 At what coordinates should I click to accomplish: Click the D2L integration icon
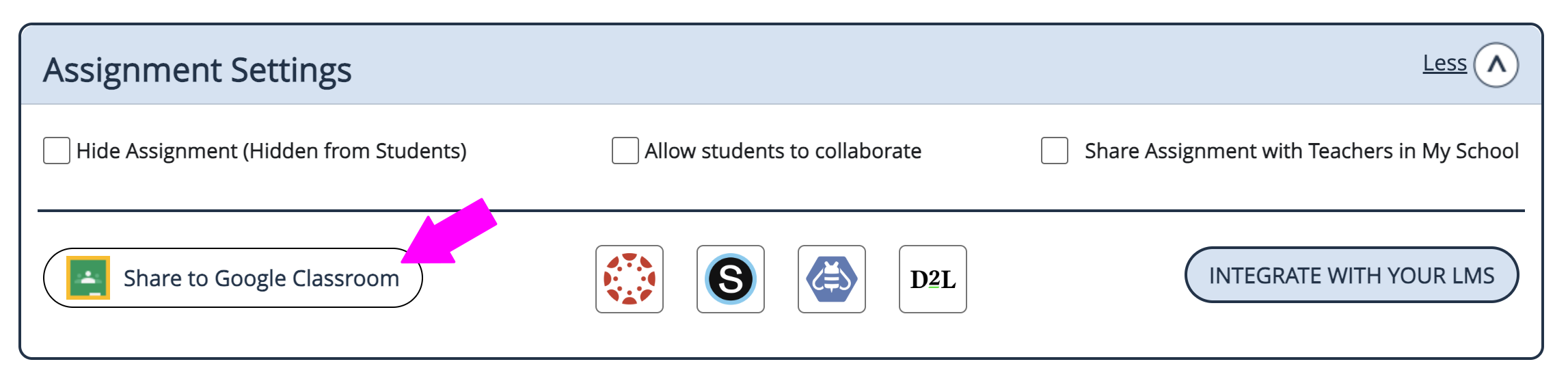pos(932,279)
